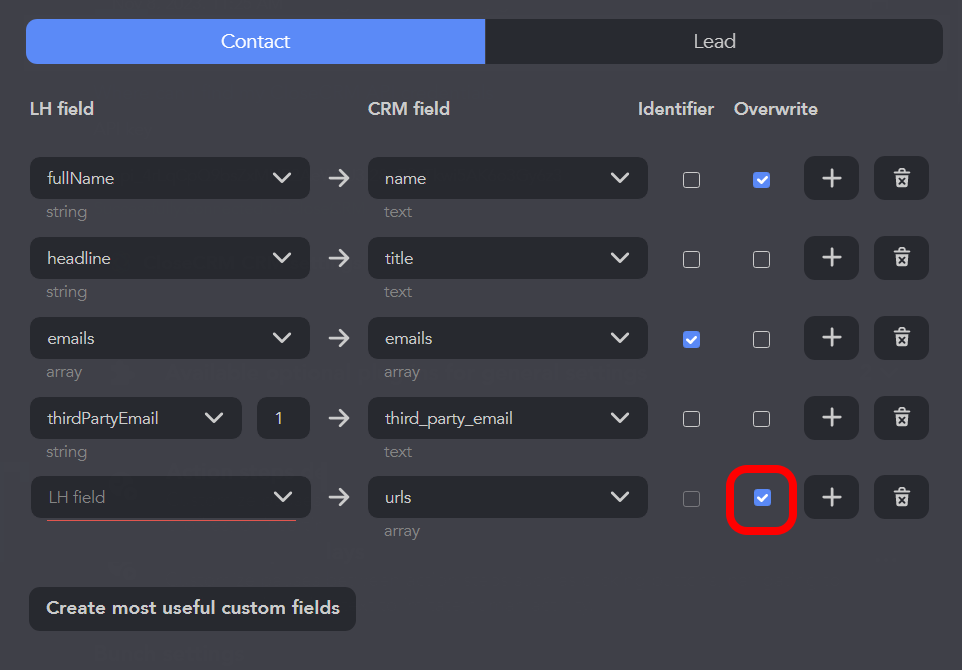Image resolution: width=963 pixels, height=670 pixels.
Task: Remove the urls mapping row
Action: point(901,497)
